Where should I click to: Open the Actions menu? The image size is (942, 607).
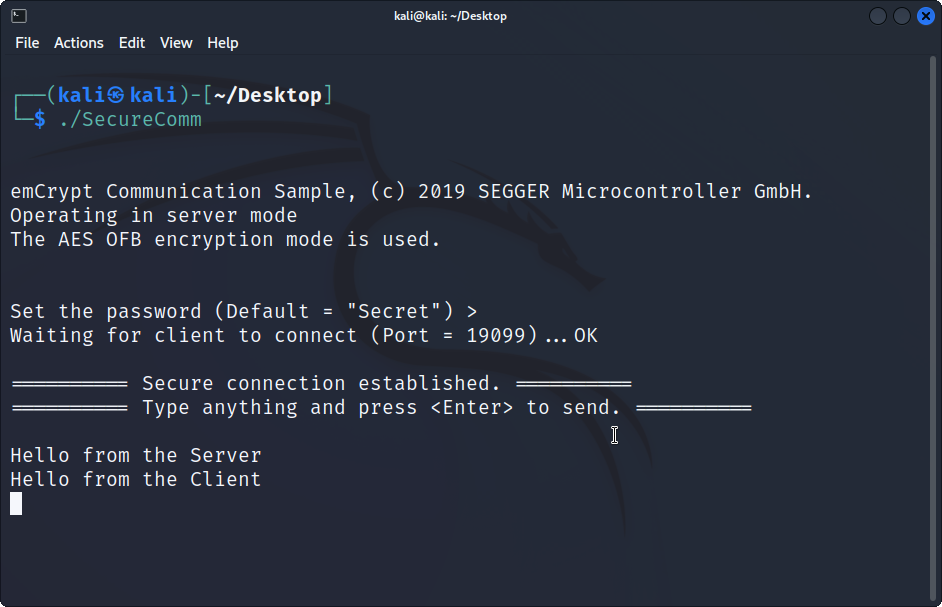[79, 43]
